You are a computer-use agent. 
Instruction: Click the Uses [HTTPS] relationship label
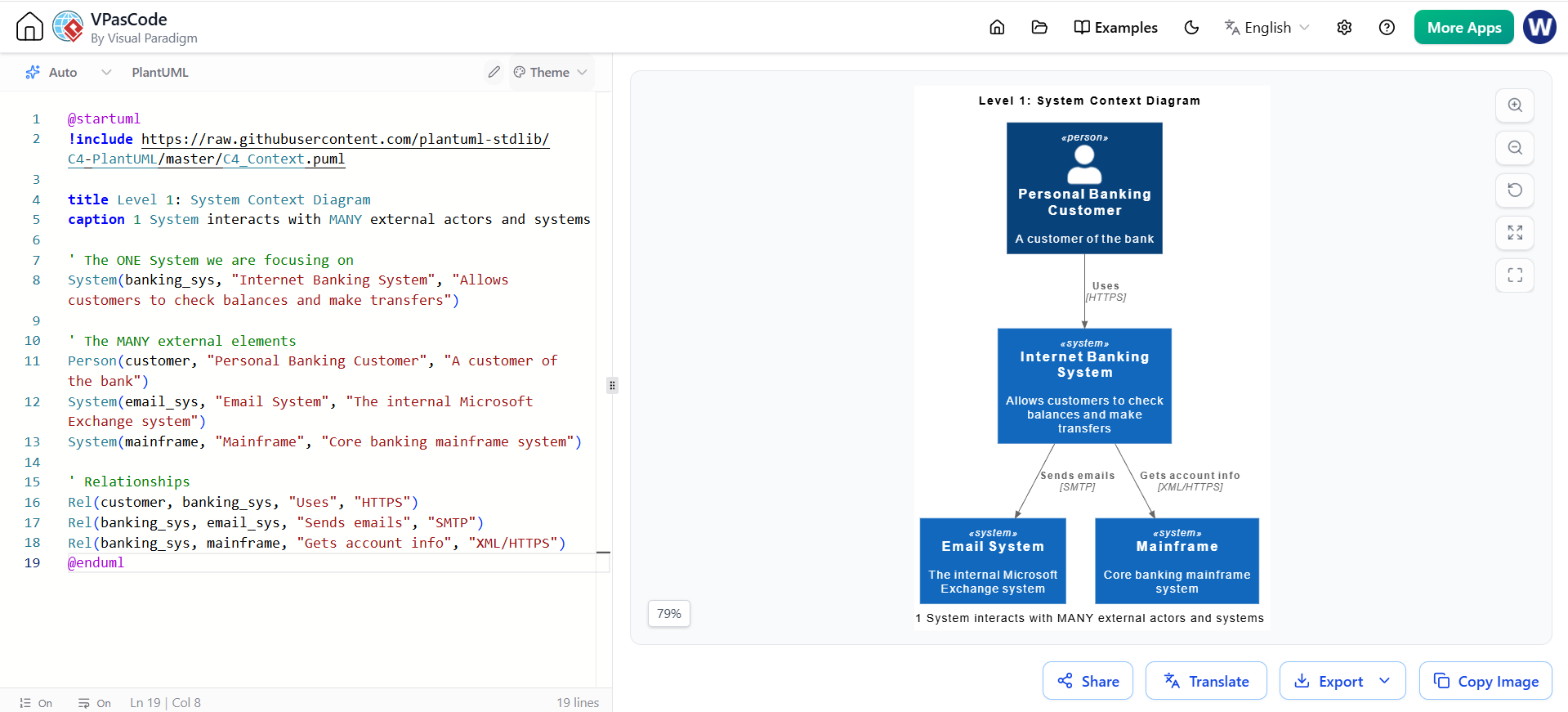[1106, 292]
